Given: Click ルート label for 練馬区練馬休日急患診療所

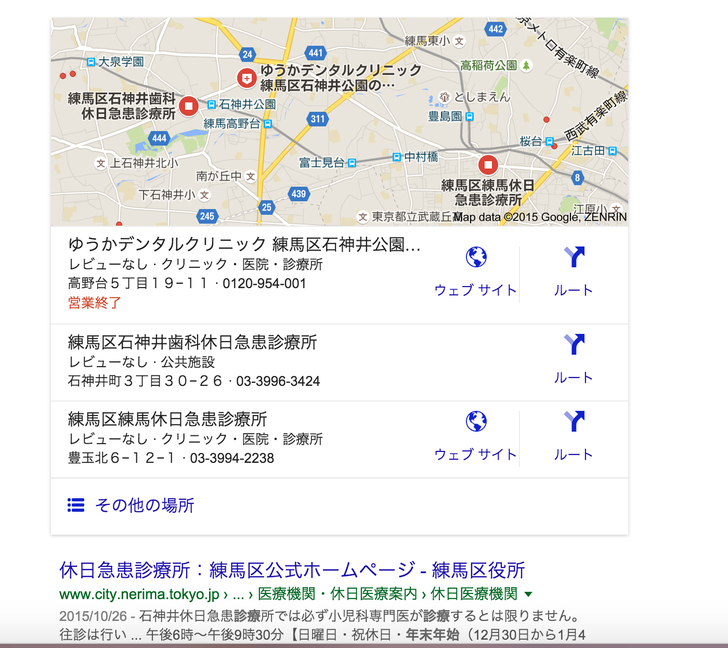Looking at the screenshot, I should click(574, 454).
